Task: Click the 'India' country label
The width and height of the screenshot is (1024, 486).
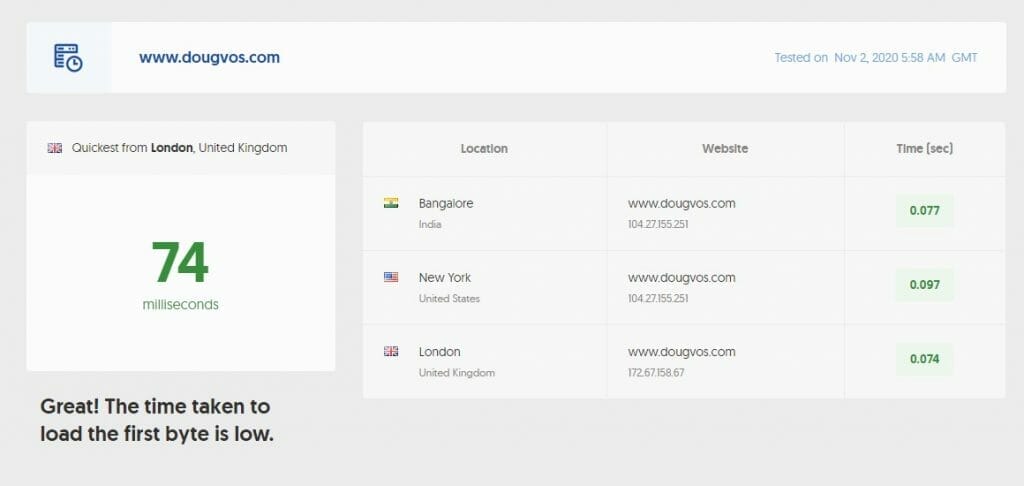Action: [x=430, y=224]
